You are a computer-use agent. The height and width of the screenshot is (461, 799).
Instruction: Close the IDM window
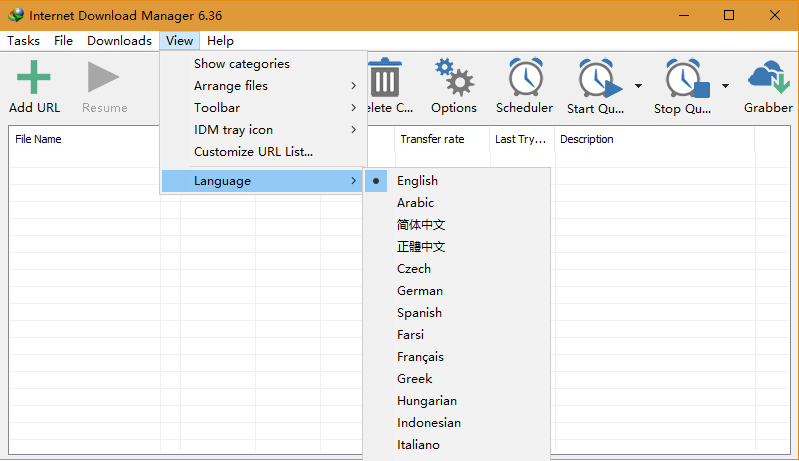(x=775, y=15)
